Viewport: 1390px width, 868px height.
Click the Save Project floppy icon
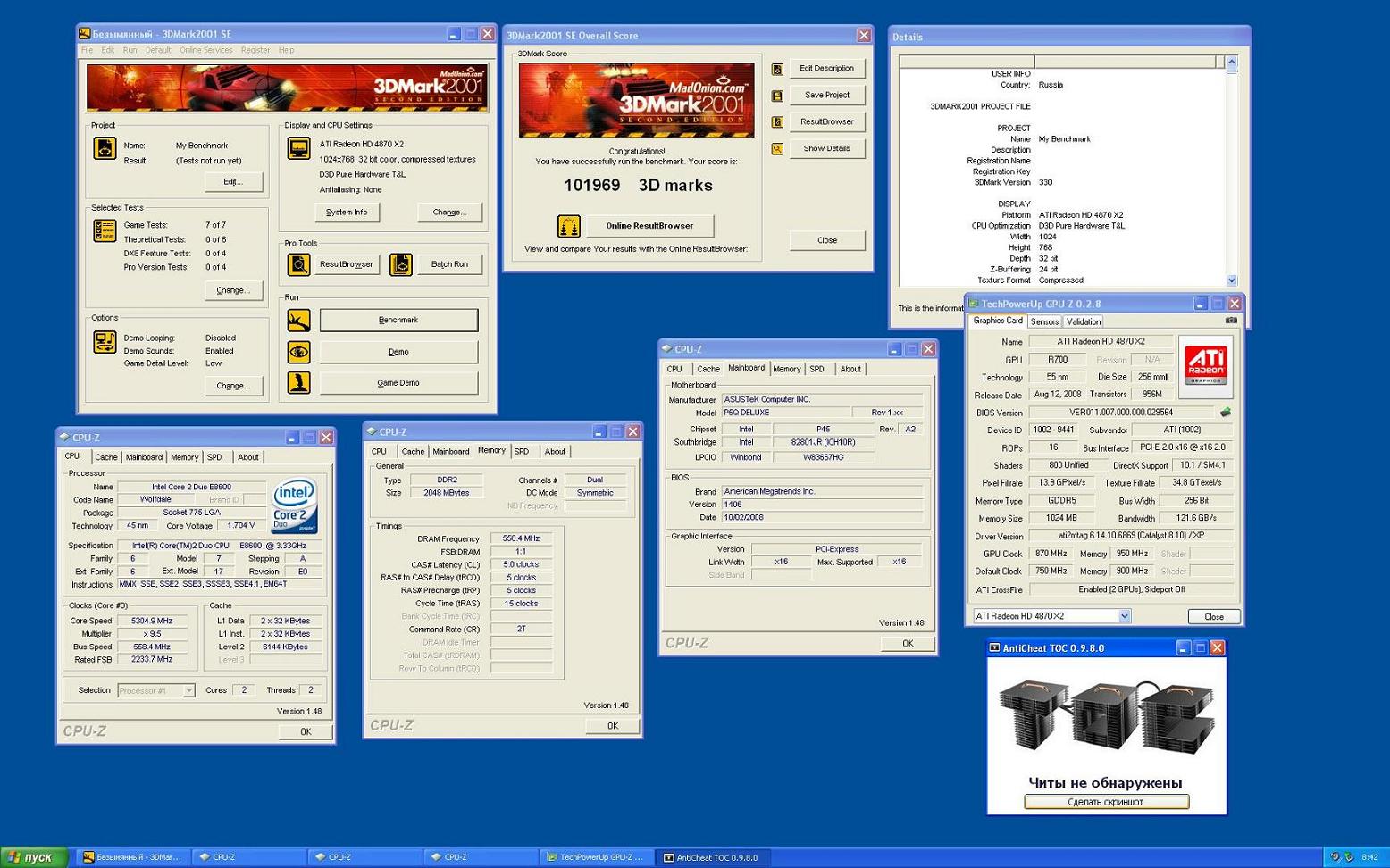click(x=777, y=96)
